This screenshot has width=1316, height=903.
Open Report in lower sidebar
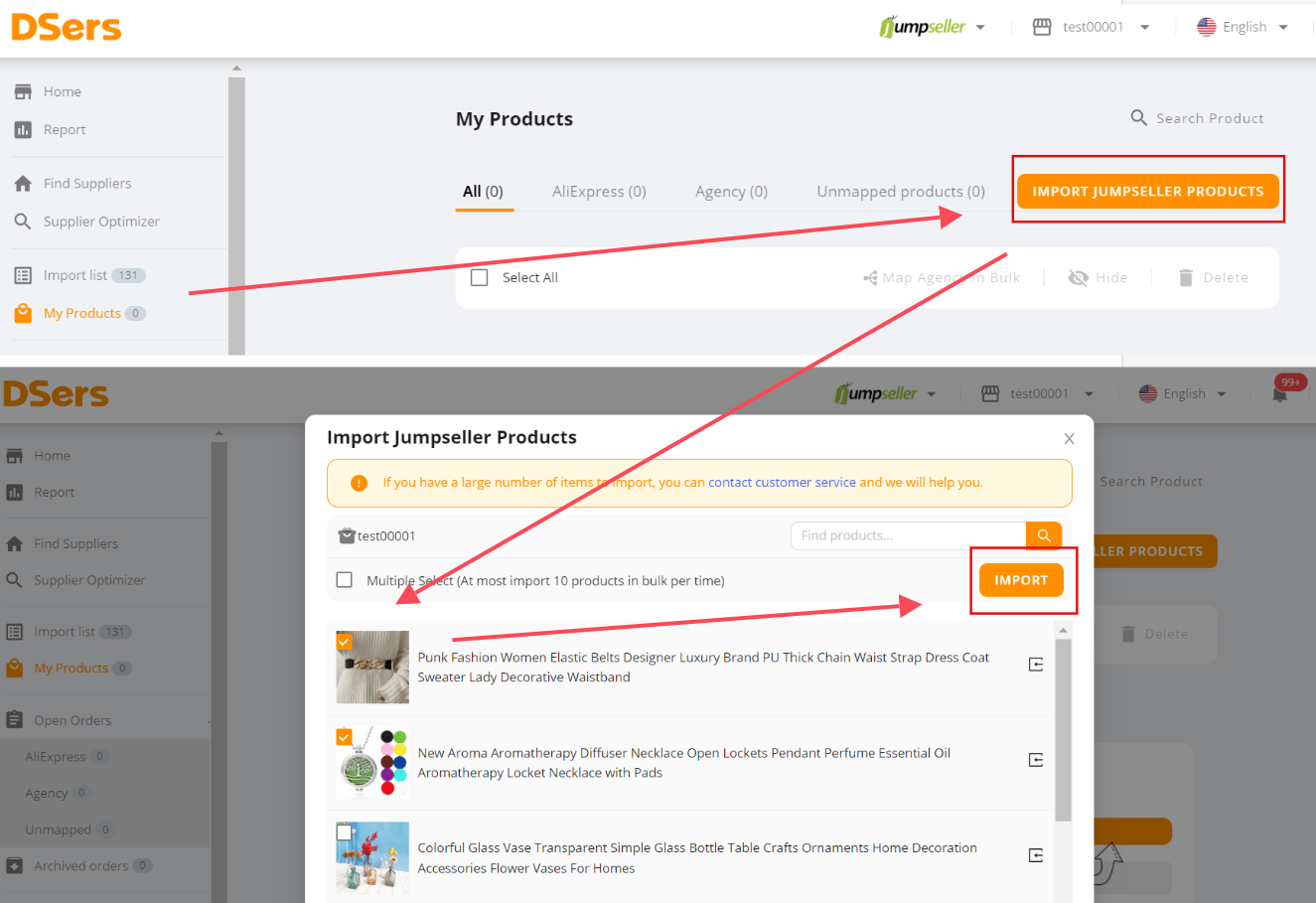point(54,492)
